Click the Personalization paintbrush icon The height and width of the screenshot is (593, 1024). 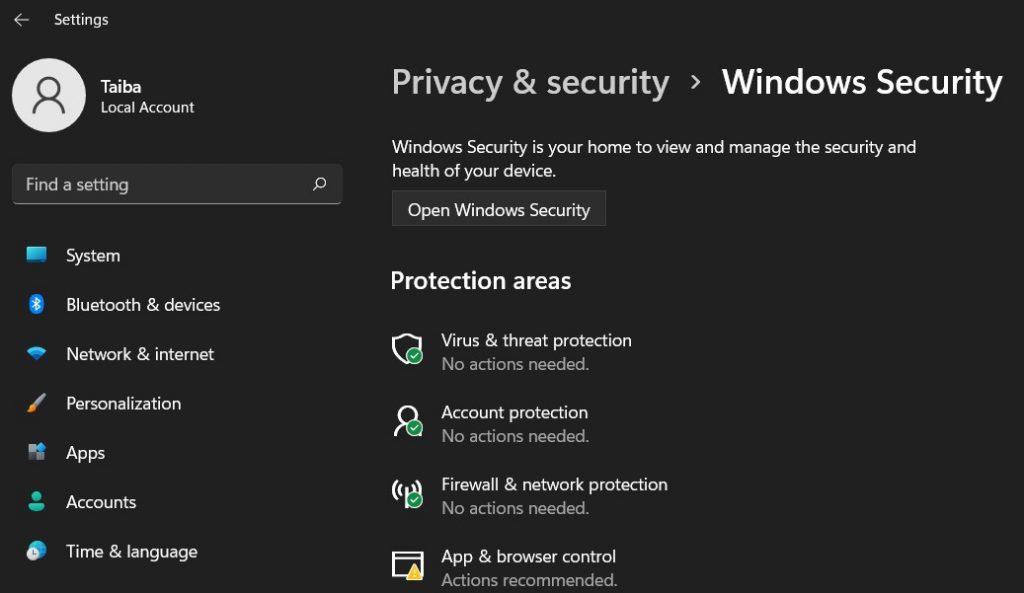coord(37,403)
